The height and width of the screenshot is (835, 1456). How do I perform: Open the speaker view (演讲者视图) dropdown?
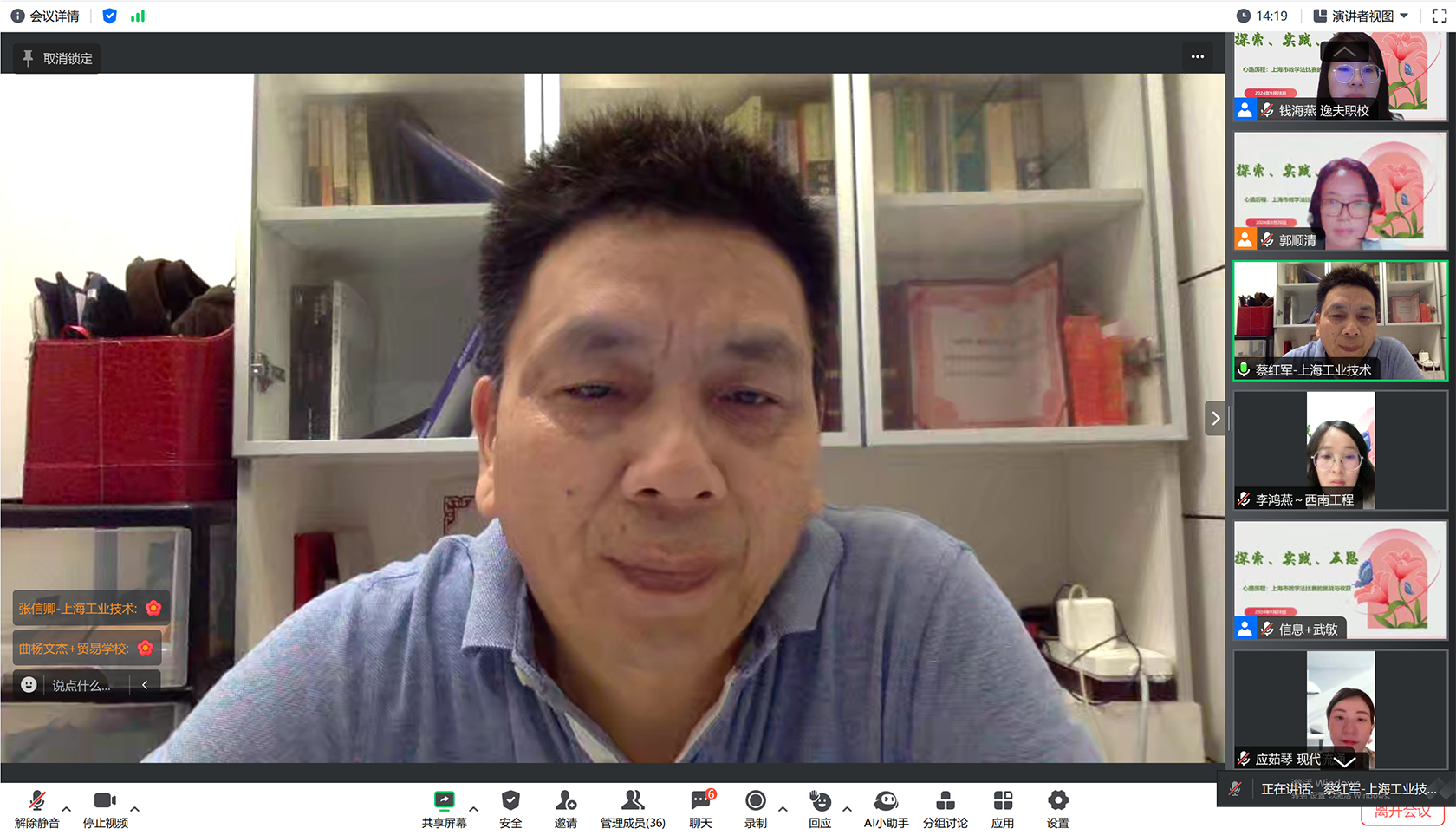pos(1361,16)
